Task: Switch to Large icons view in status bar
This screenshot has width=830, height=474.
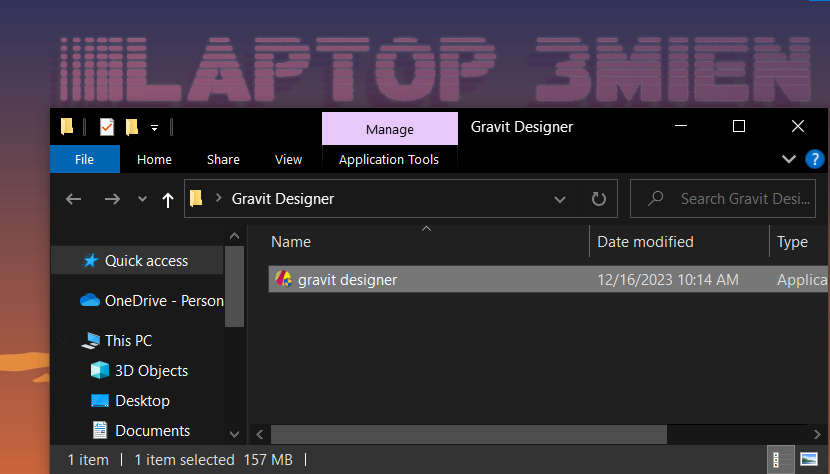Action: click(x=809, y=459)
